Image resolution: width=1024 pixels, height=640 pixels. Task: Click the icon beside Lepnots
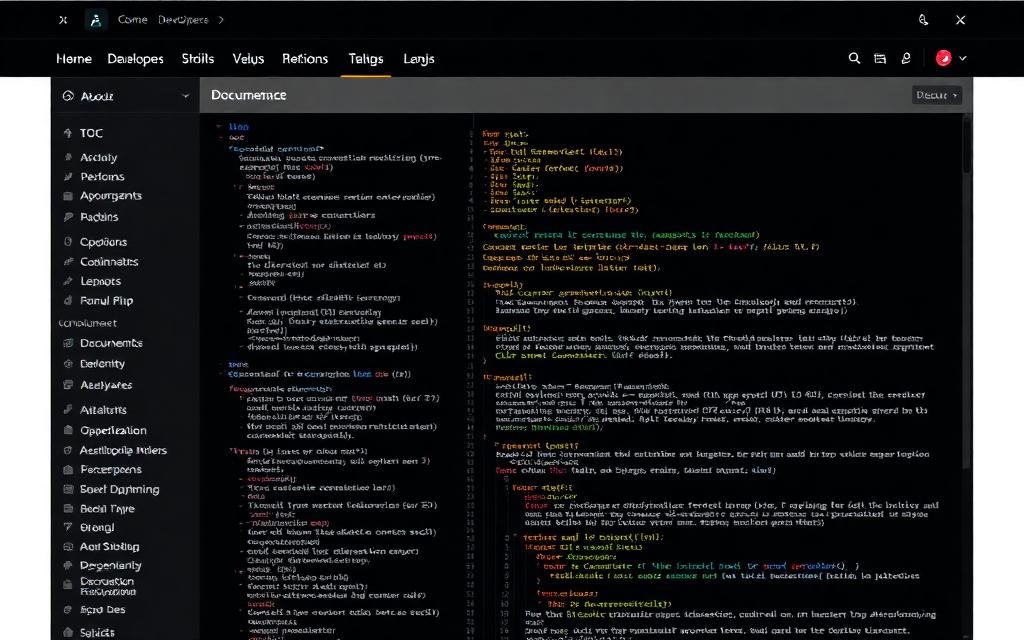click(68, 281)
